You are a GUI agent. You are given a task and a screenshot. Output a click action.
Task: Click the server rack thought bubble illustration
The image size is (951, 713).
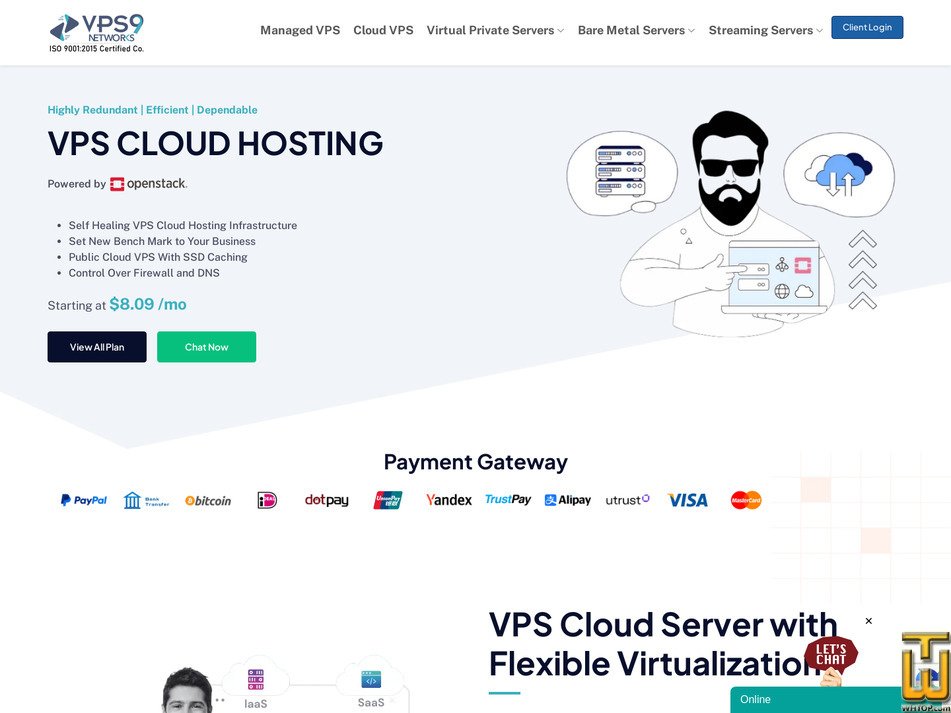tap(620, 173)
